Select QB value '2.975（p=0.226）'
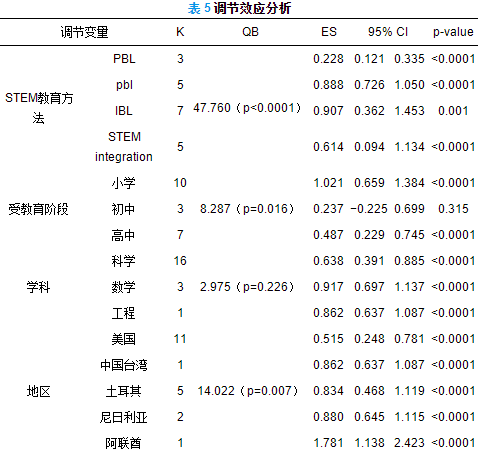478x451 pixels. coord(247,287)
